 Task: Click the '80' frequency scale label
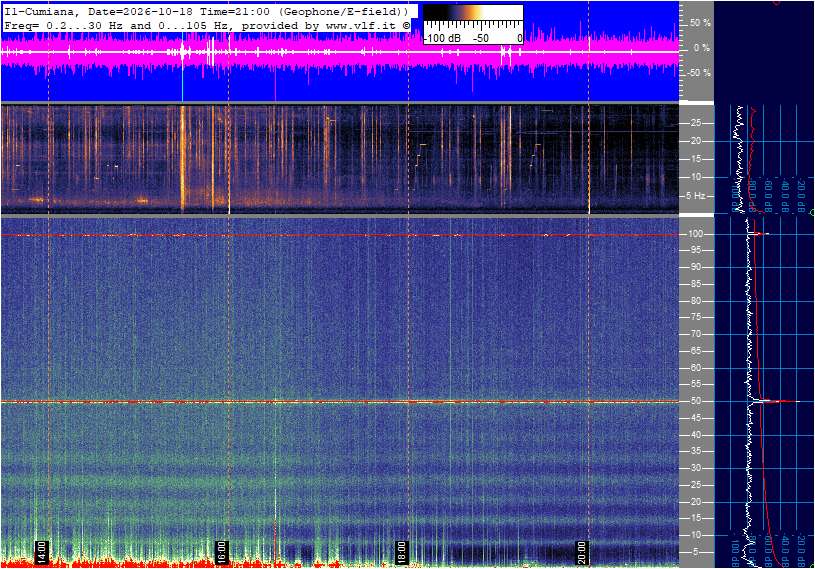695,301
